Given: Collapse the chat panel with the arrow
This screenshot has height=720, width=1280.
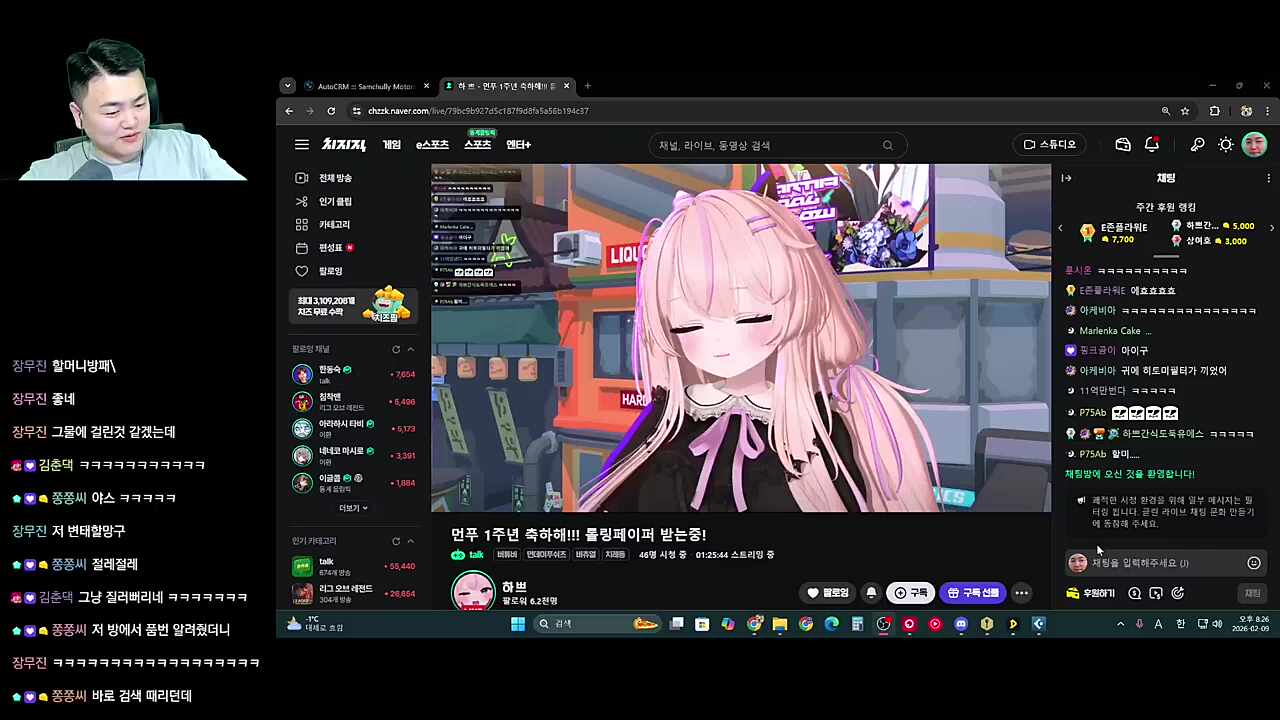Looking at the screenshot, I should [x=1066, y=177].
